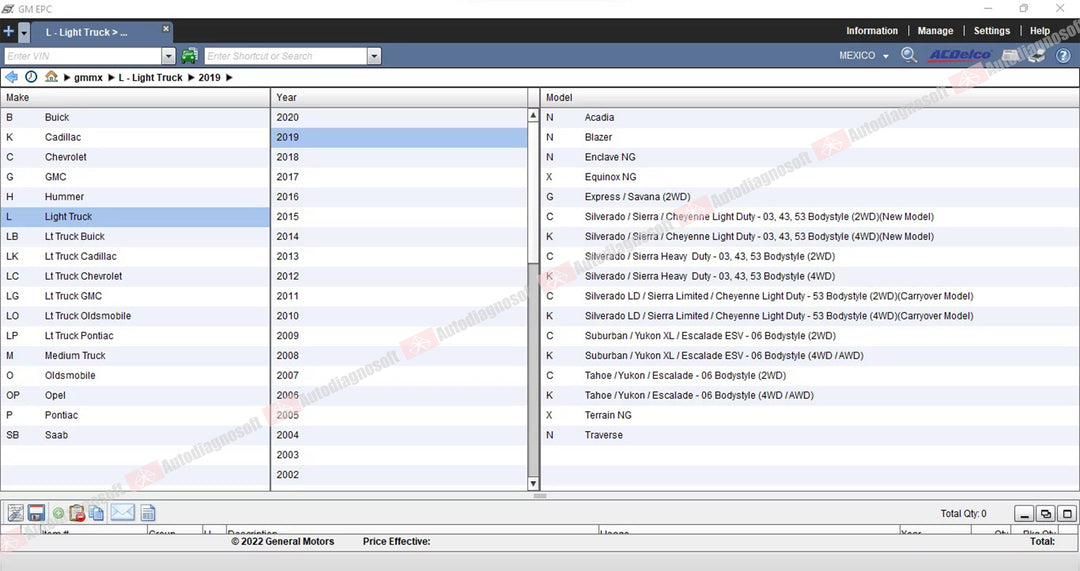The height and width of the screenshot is (571, 1080).
Task: Click the Year list scroll down arrow
Action: 533,484
